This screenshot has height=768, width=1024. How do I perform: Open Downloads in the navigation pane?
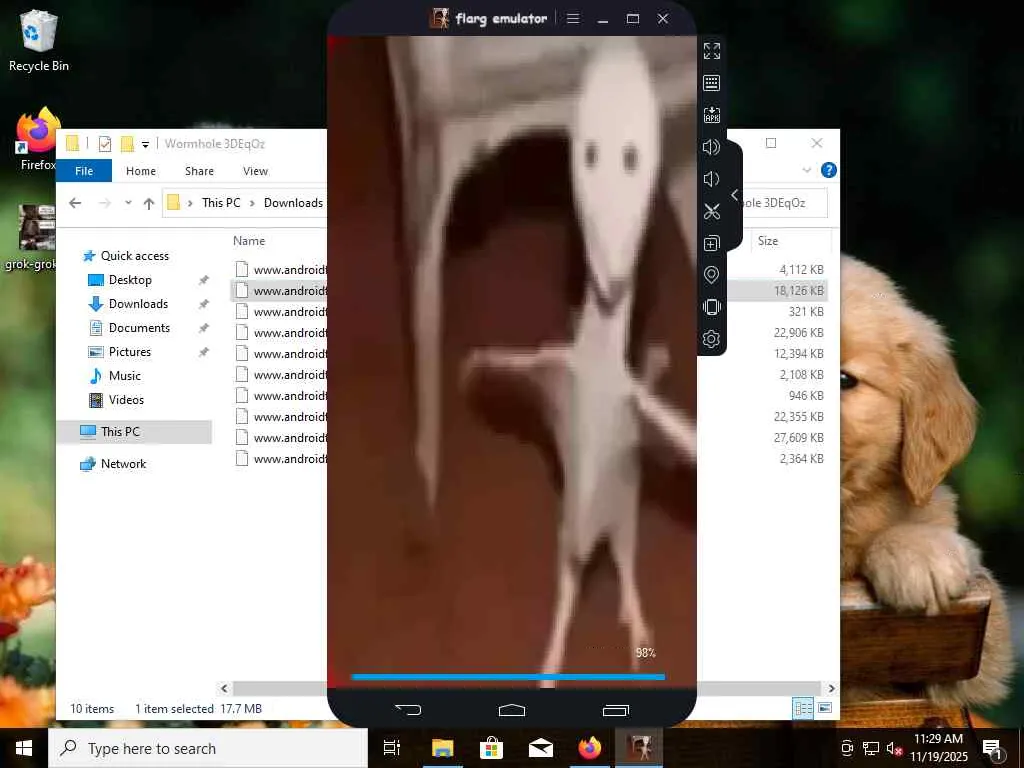[x=138, y=304]
